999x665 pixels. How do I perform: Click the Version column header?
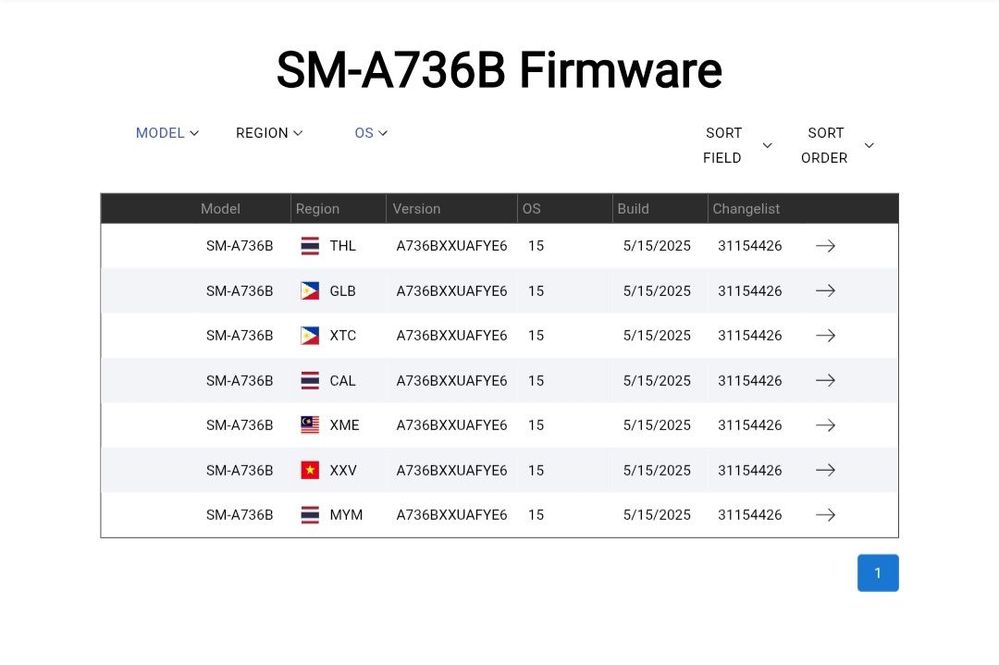416,209
